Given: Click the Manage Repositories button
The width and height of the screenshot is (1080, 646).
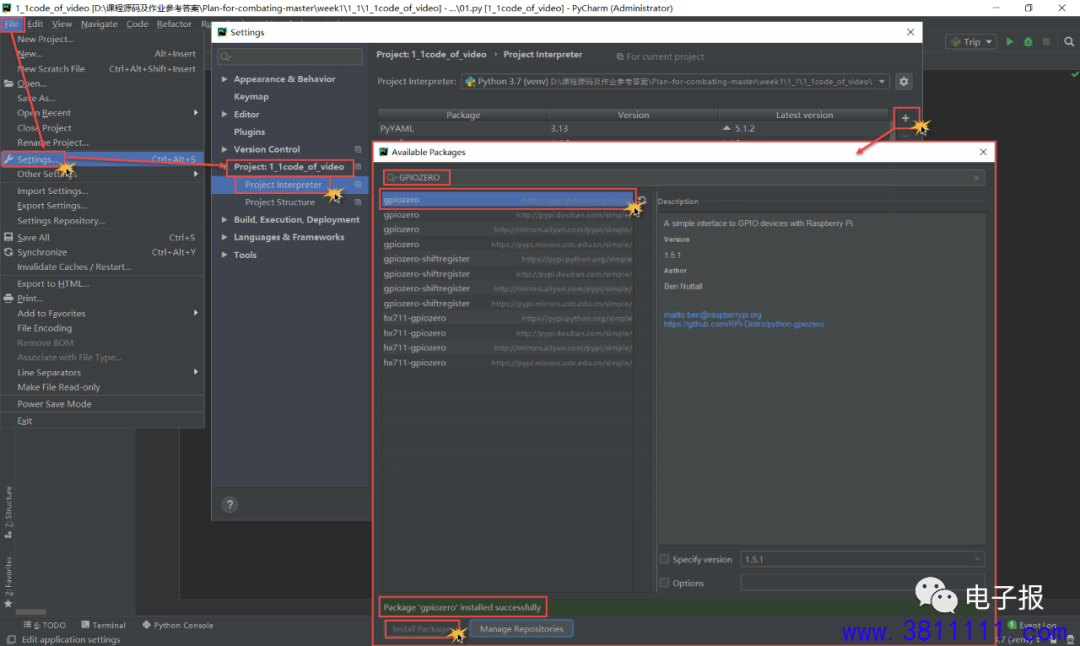Looking at the screenshot, I should click(x=521, y=629).
